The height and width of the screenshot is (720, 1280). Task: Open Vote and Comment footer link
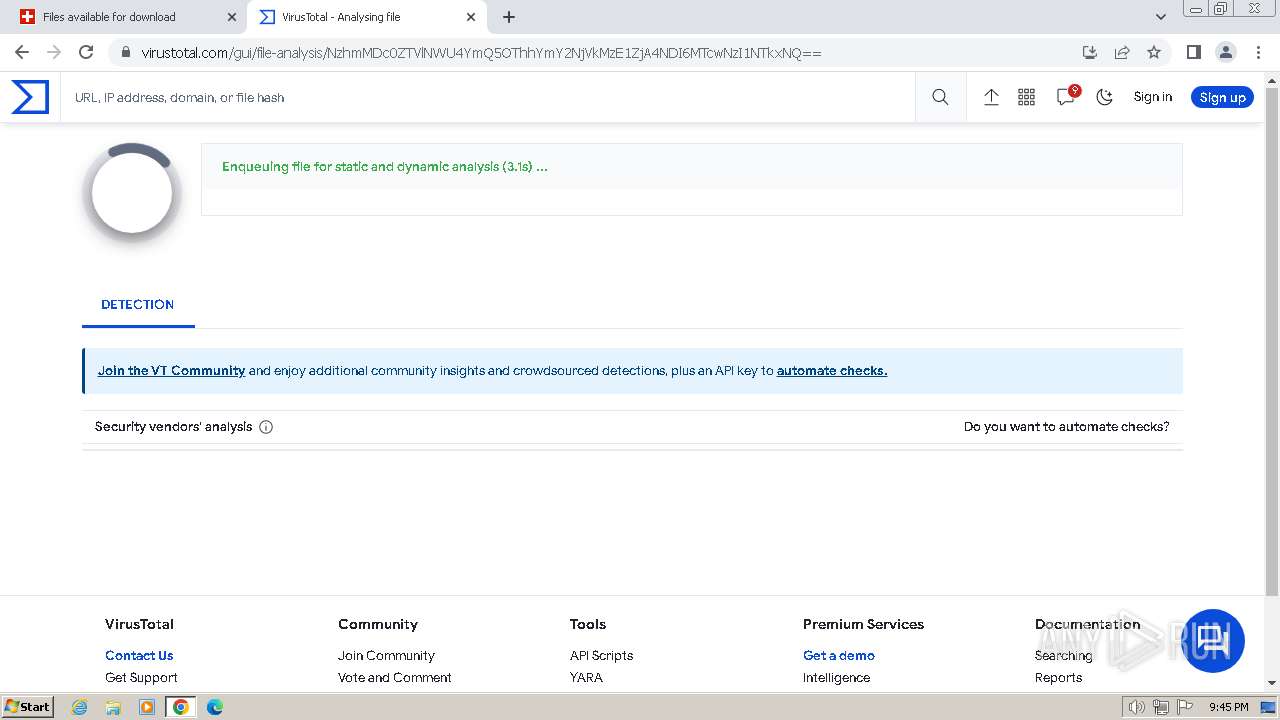(395, 677)
